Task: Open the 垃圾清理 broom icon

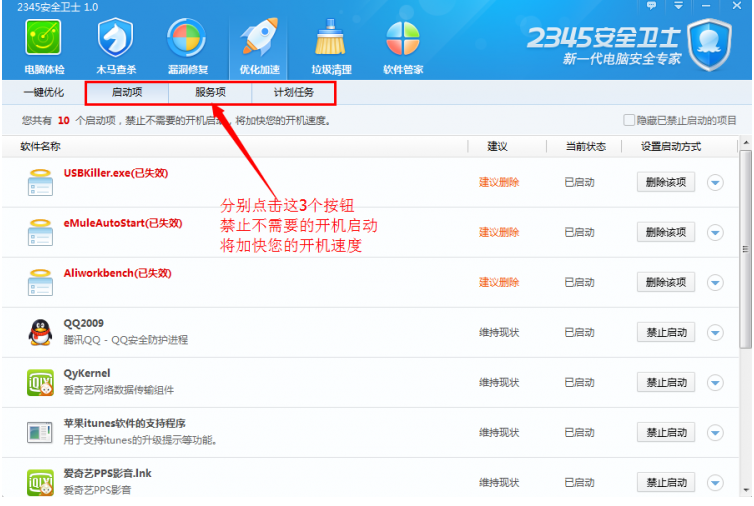Action: click(330, 38)
